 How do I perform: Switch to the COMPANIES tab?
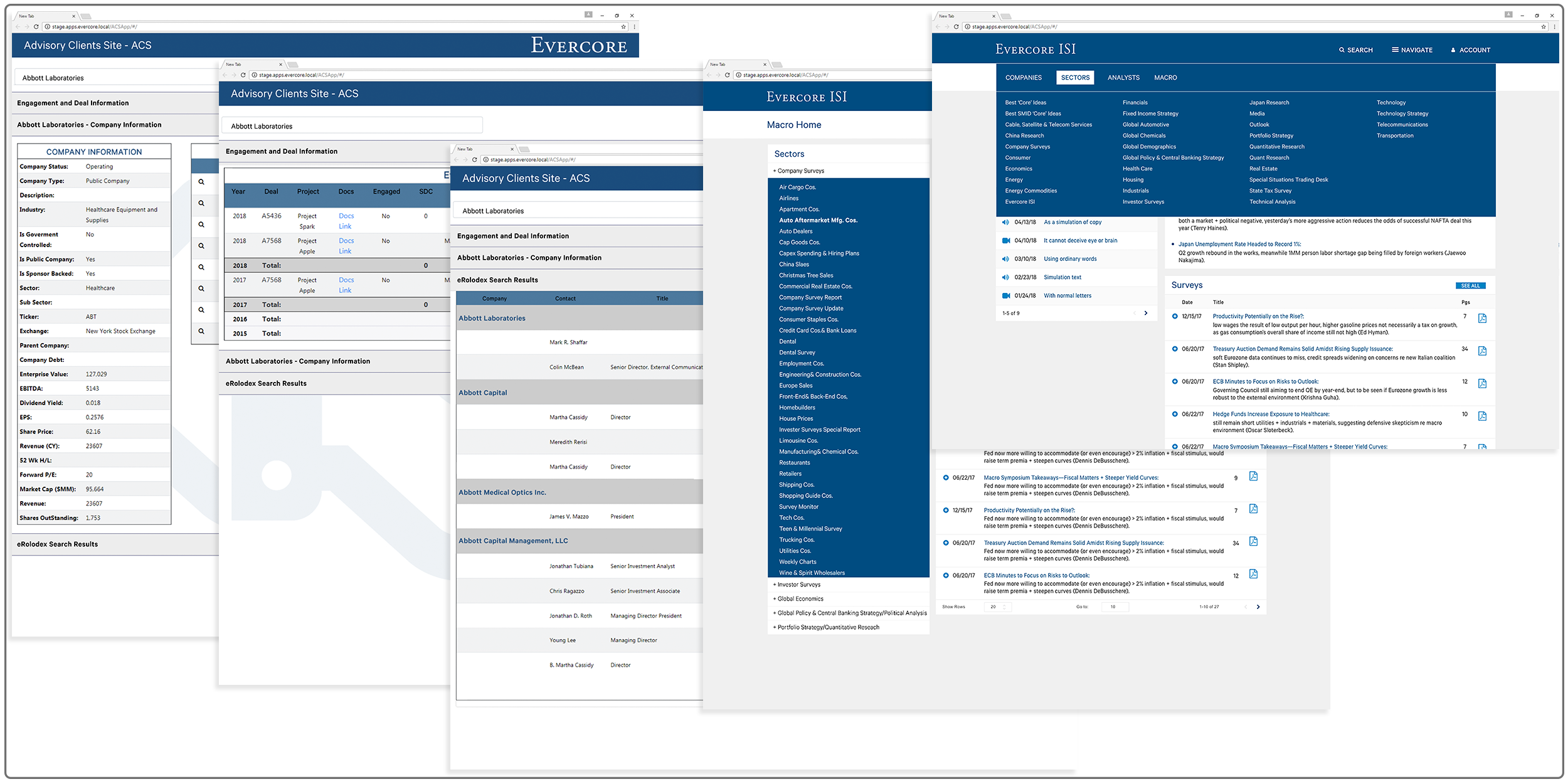[1023, 78]
